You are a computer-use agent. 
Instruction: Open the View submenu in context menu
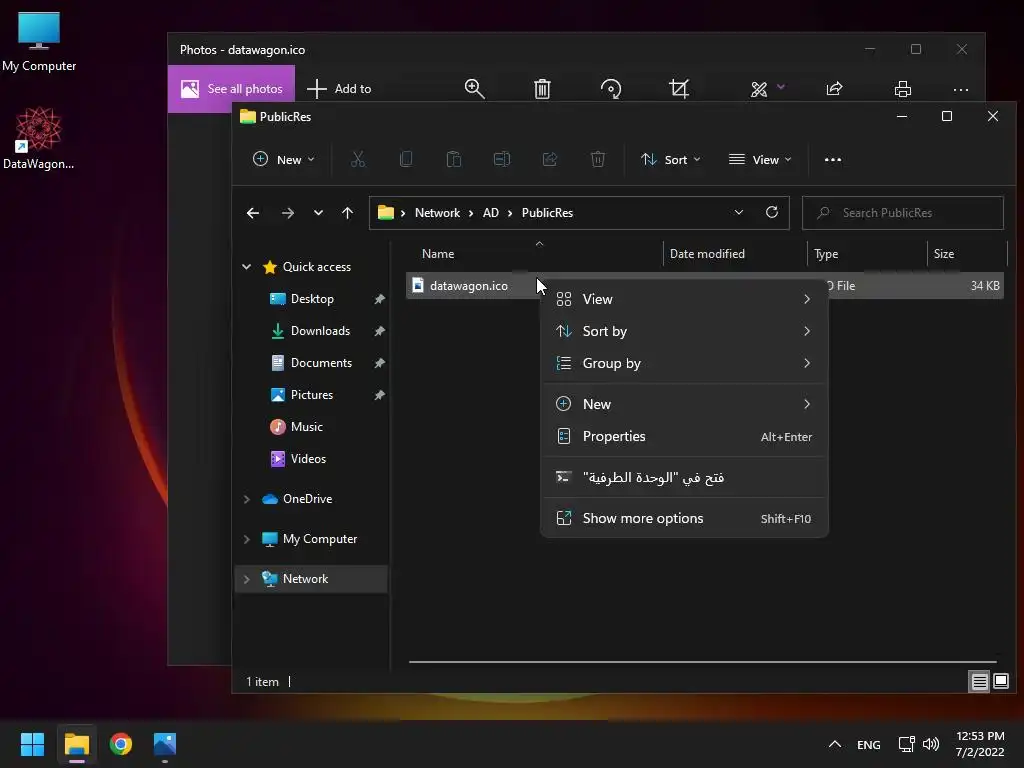(684, 299)
